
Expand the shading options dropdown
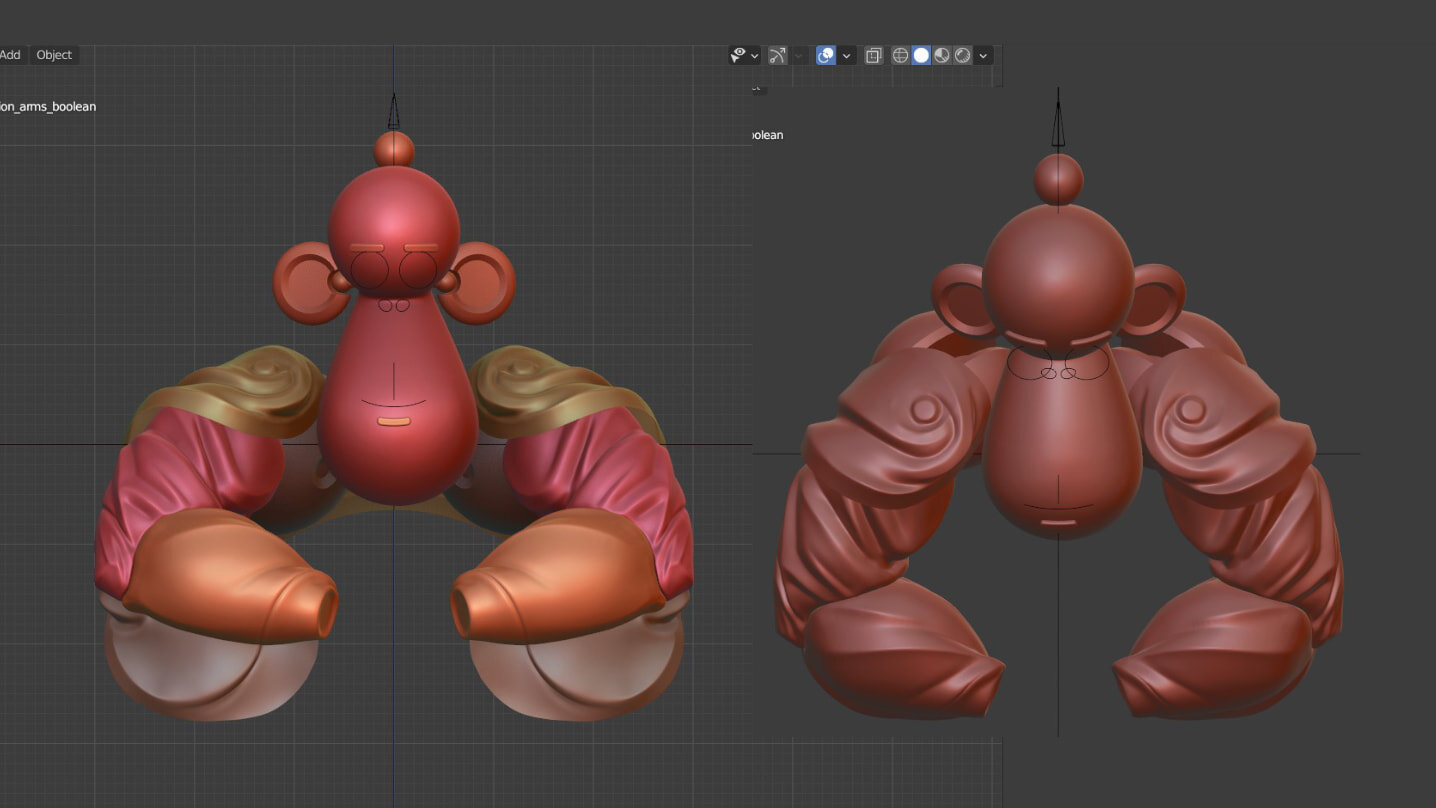(983, 56)
